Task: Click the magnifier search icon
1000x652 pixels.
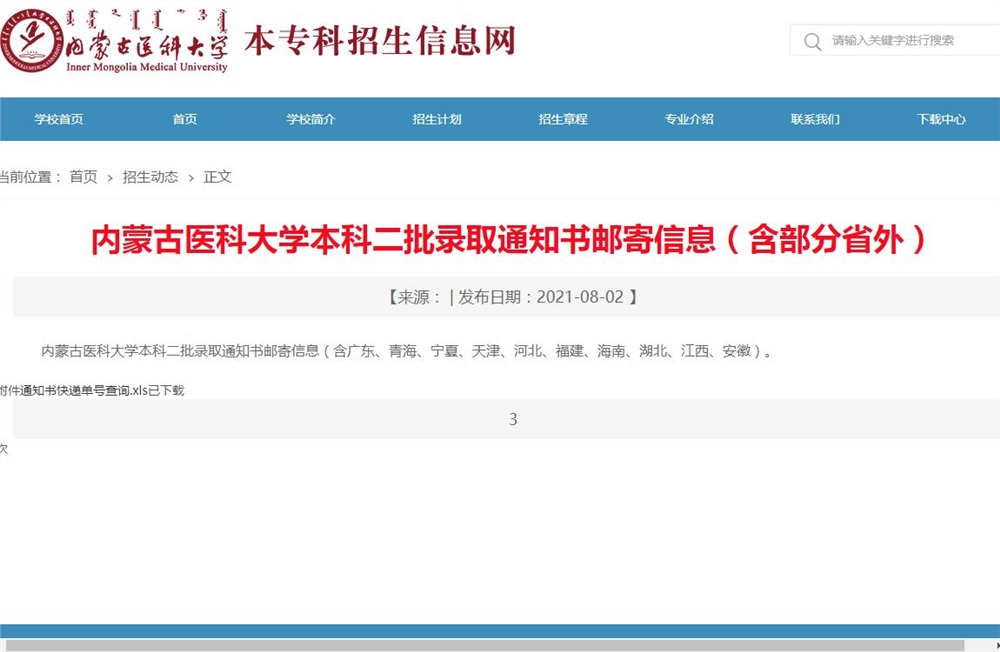Action: click(x=812, y=41)
